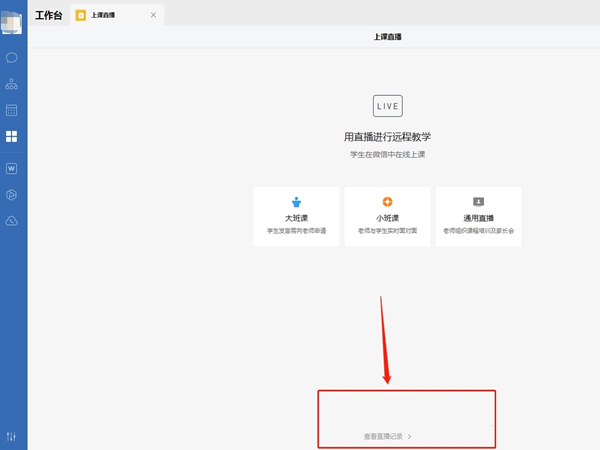Open the documents W icon in sidebar

coord(12,168)
